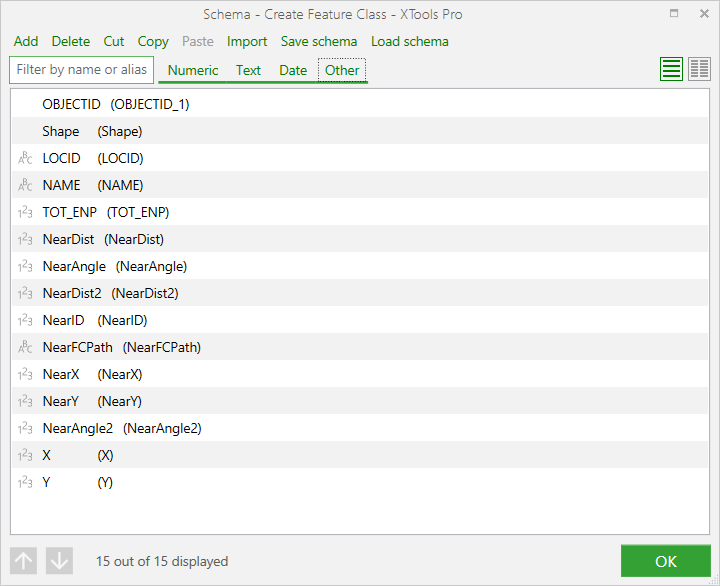Click numeric type icon of Y field
Viewport: 720px width, 586px height.
[25, 483]
